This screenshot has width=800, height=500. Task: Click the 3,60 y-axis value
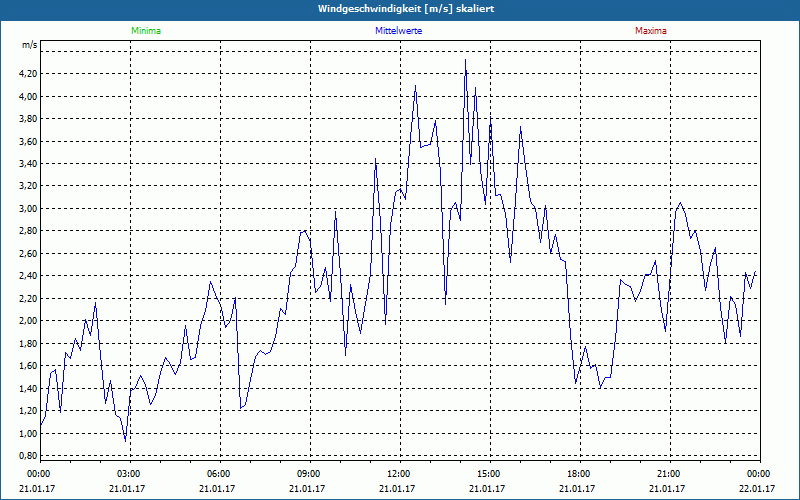pos(28,141)
